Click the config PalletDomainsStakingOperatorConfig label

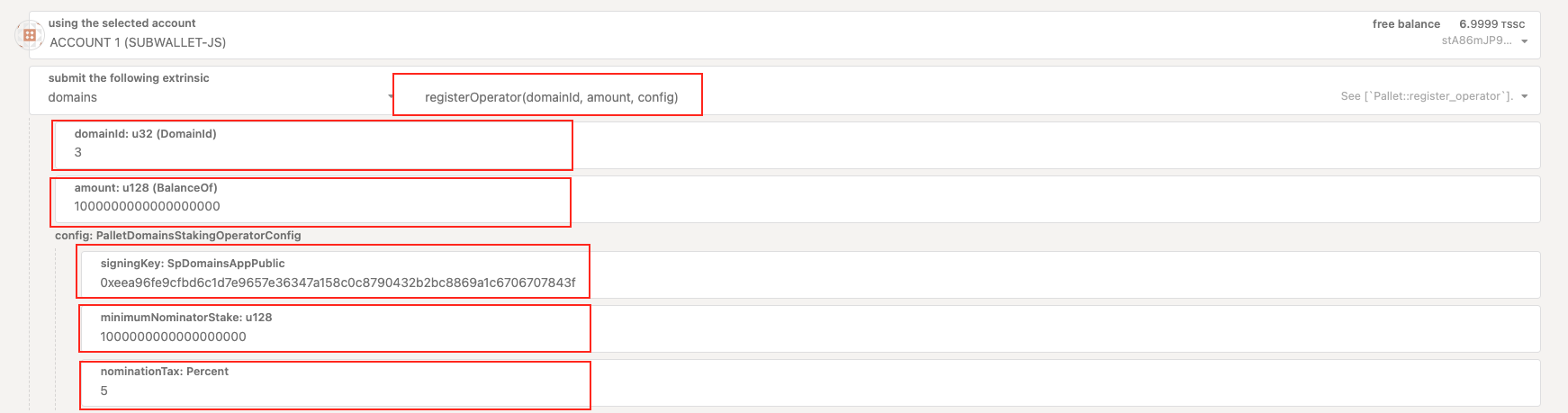pos(178,236)
